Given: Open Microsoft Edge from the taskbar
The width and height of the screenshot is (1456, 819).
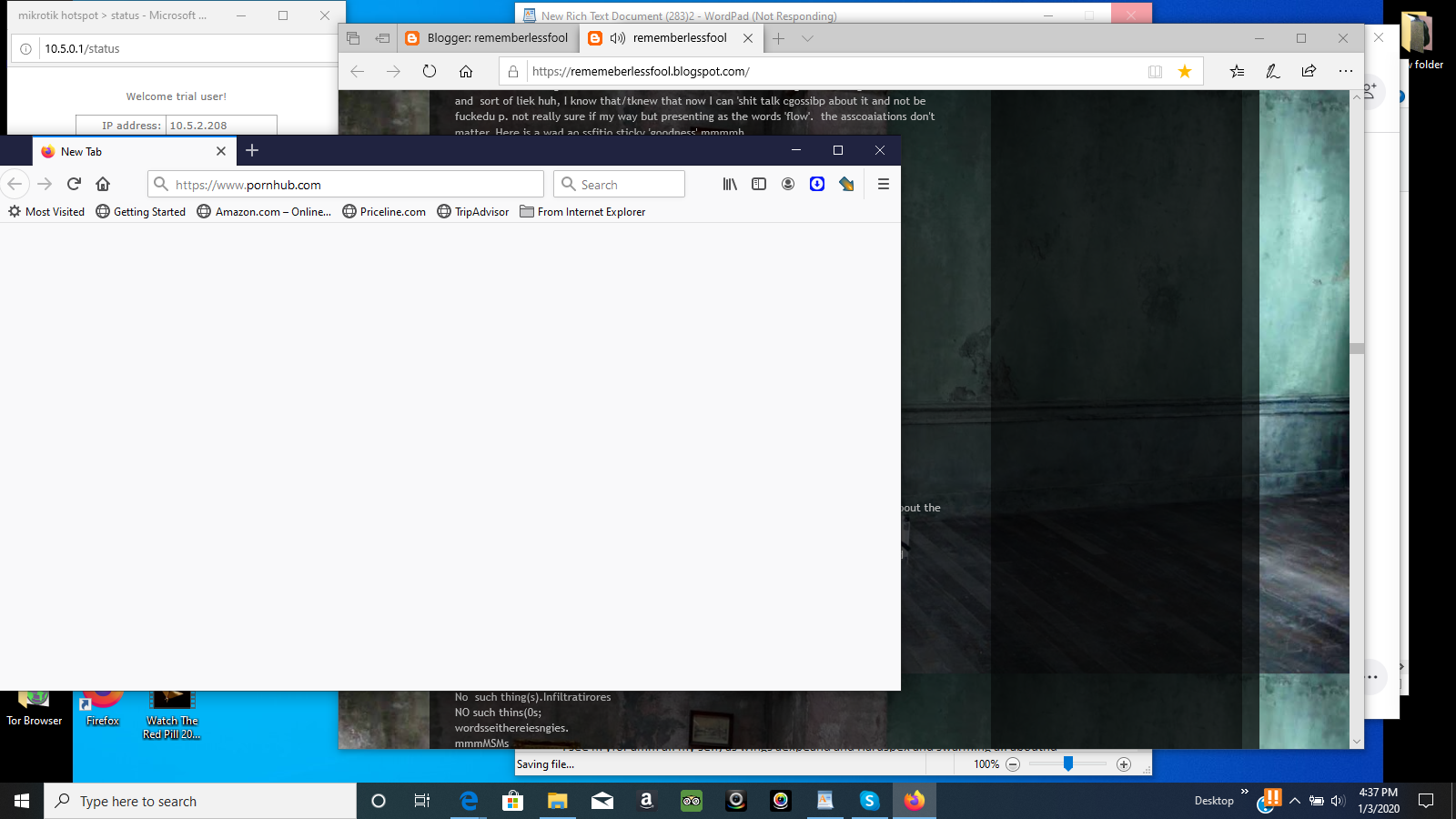Looking at the screenshot, I should coord(469,801).
